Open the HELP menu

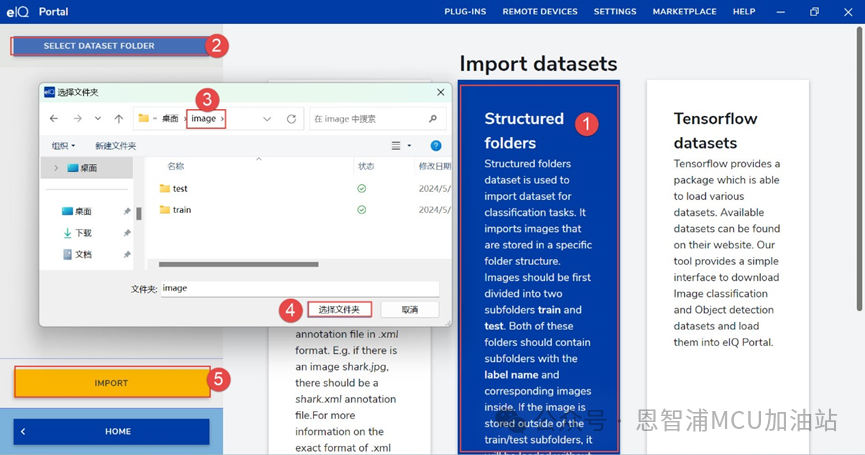coord(744,12)
